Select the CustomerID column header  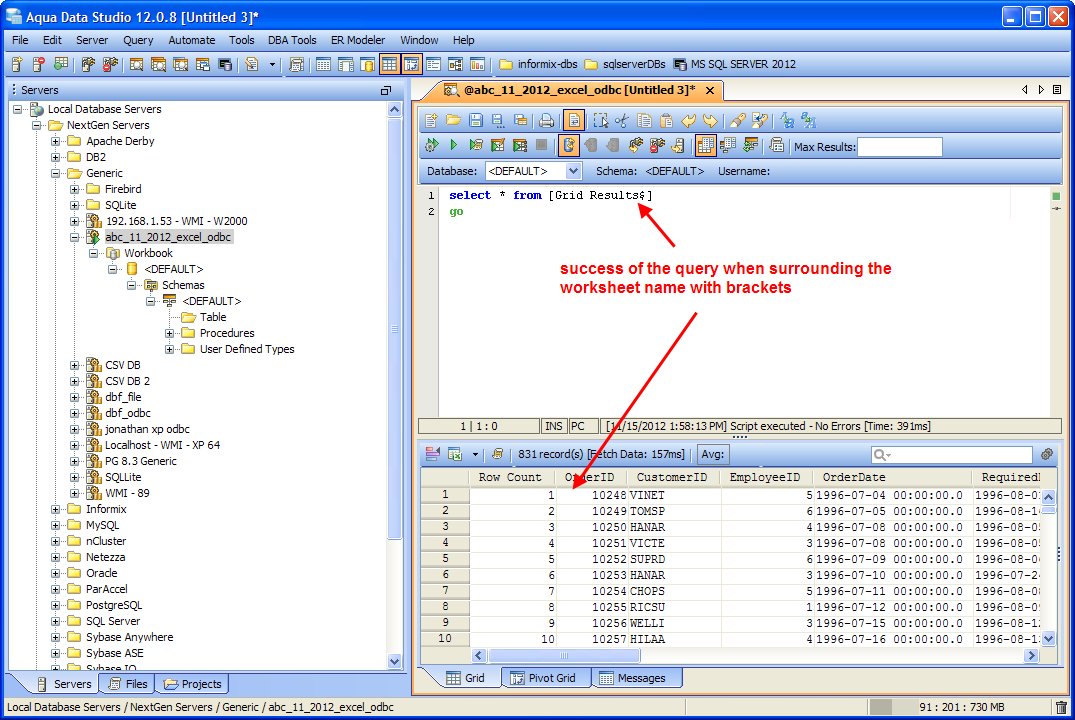[x=672, y=477]
